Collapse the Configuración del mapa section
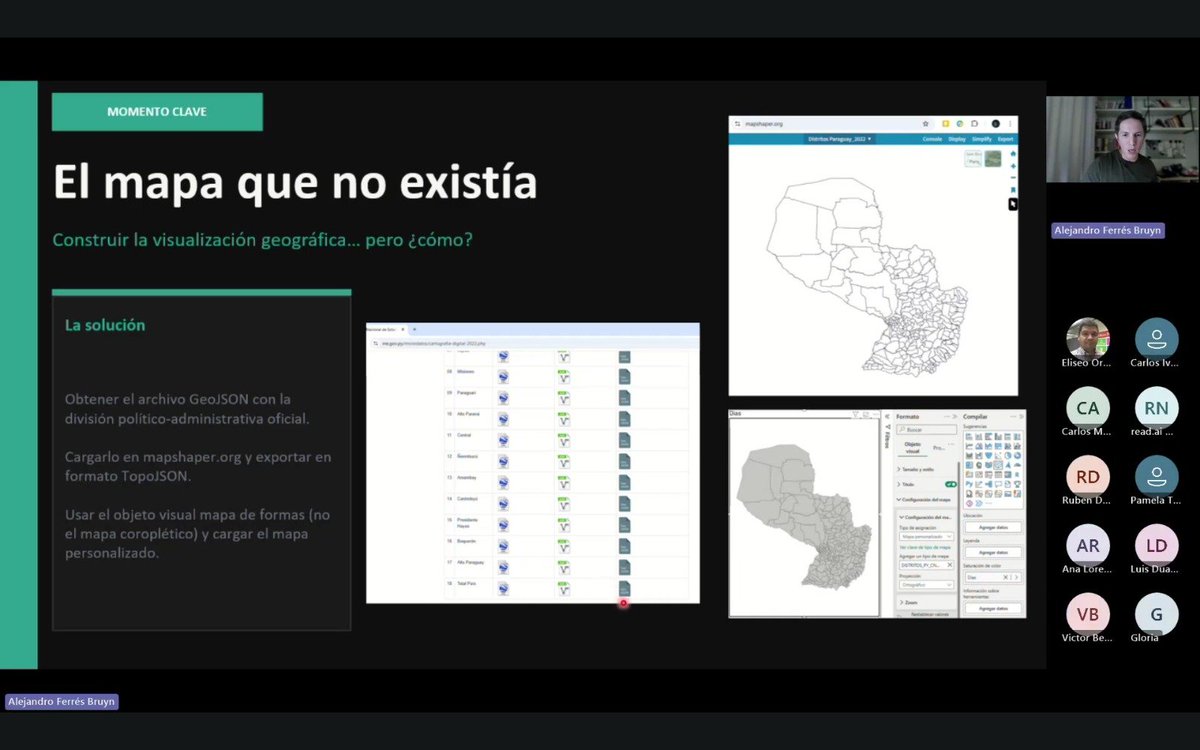 (924, 499)
